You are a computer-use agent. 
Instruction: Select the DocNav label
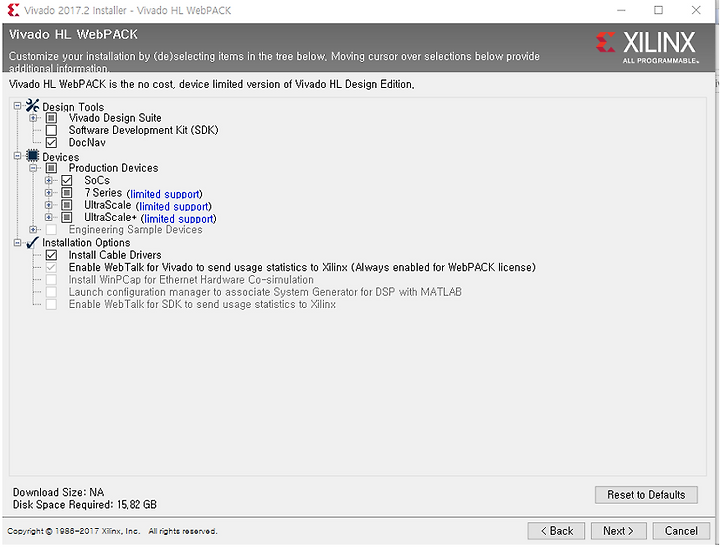pyautogui.click(x=87, y=143)
